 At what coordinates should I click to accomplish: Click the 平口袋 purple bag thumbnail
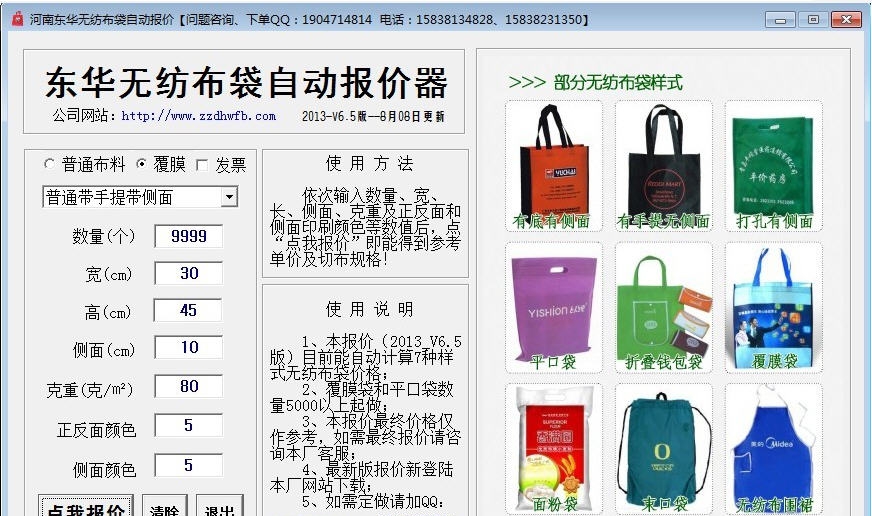click(553, 307)
